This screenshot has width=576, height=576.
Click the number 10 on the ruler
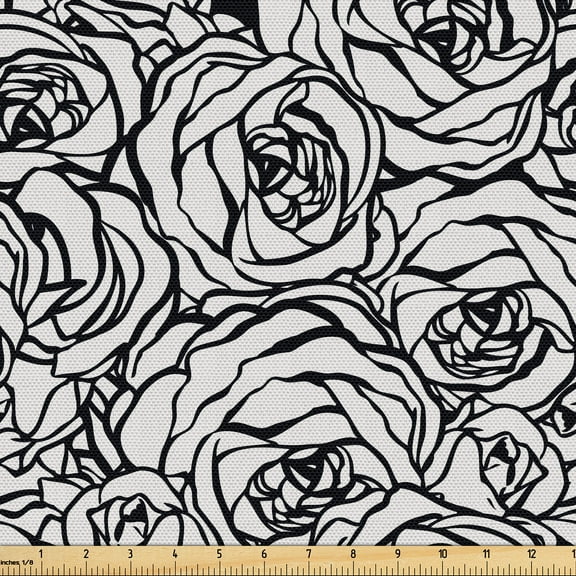(443, 554)
